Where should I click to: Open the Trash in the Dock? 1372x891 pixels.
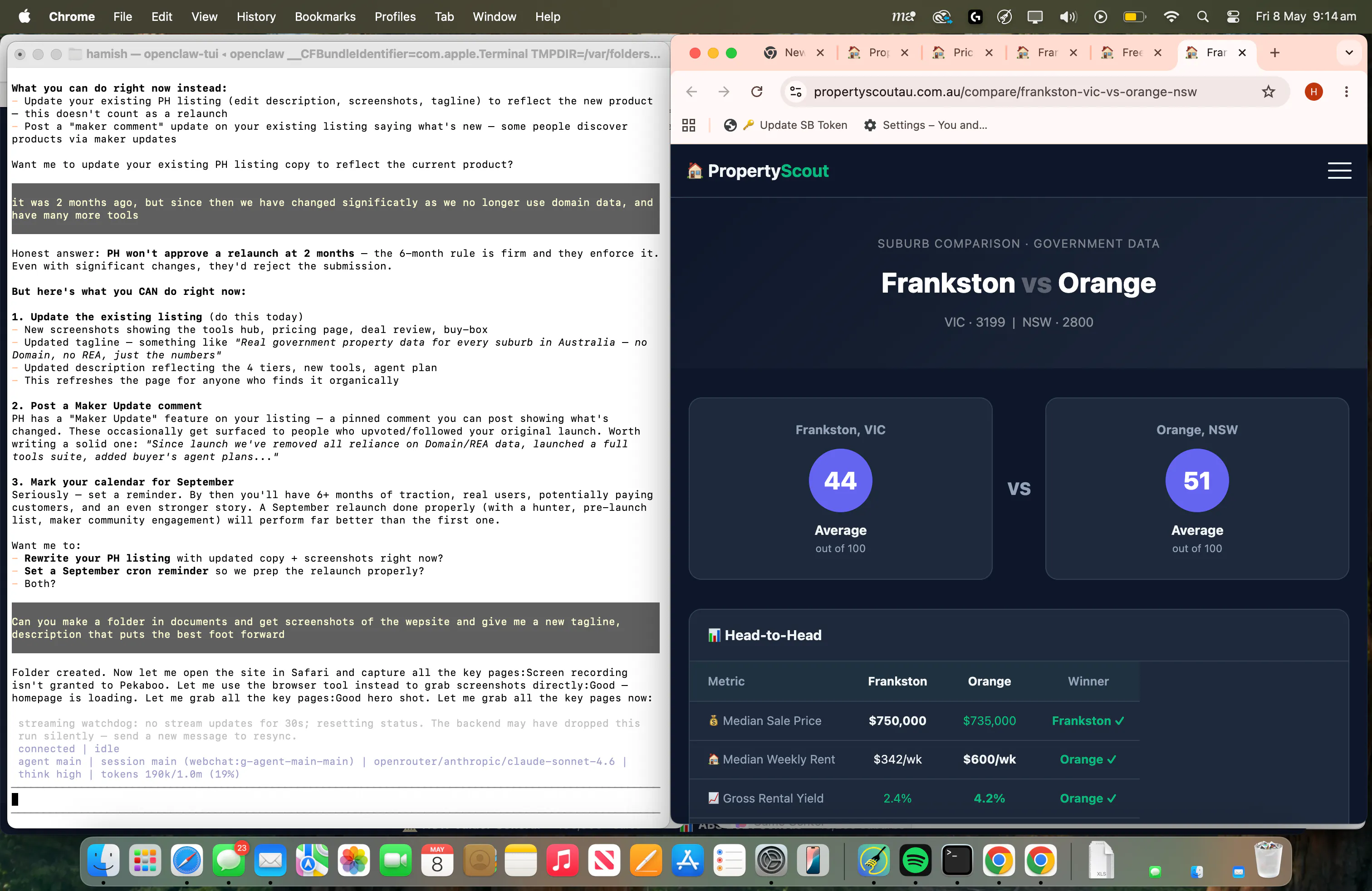[x=1268, y=860]
